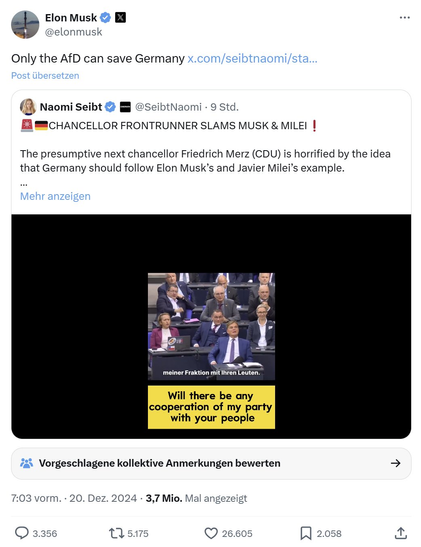
Task: Like the post with the heart icon
Action: point(211,533)
